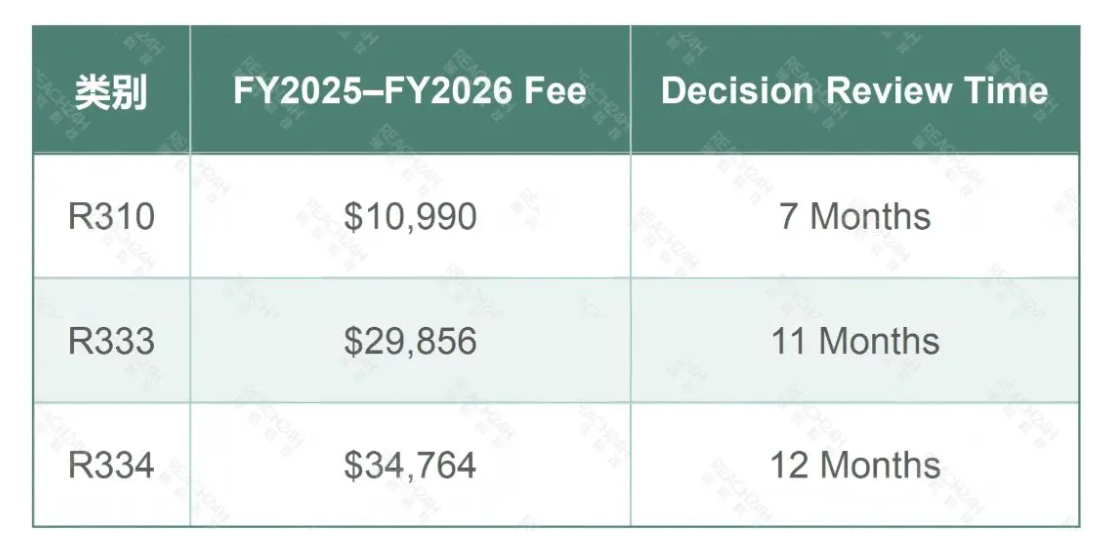1111x548 pixels.
Task: Click FY2026 text in the fee header
Action: 451,91
